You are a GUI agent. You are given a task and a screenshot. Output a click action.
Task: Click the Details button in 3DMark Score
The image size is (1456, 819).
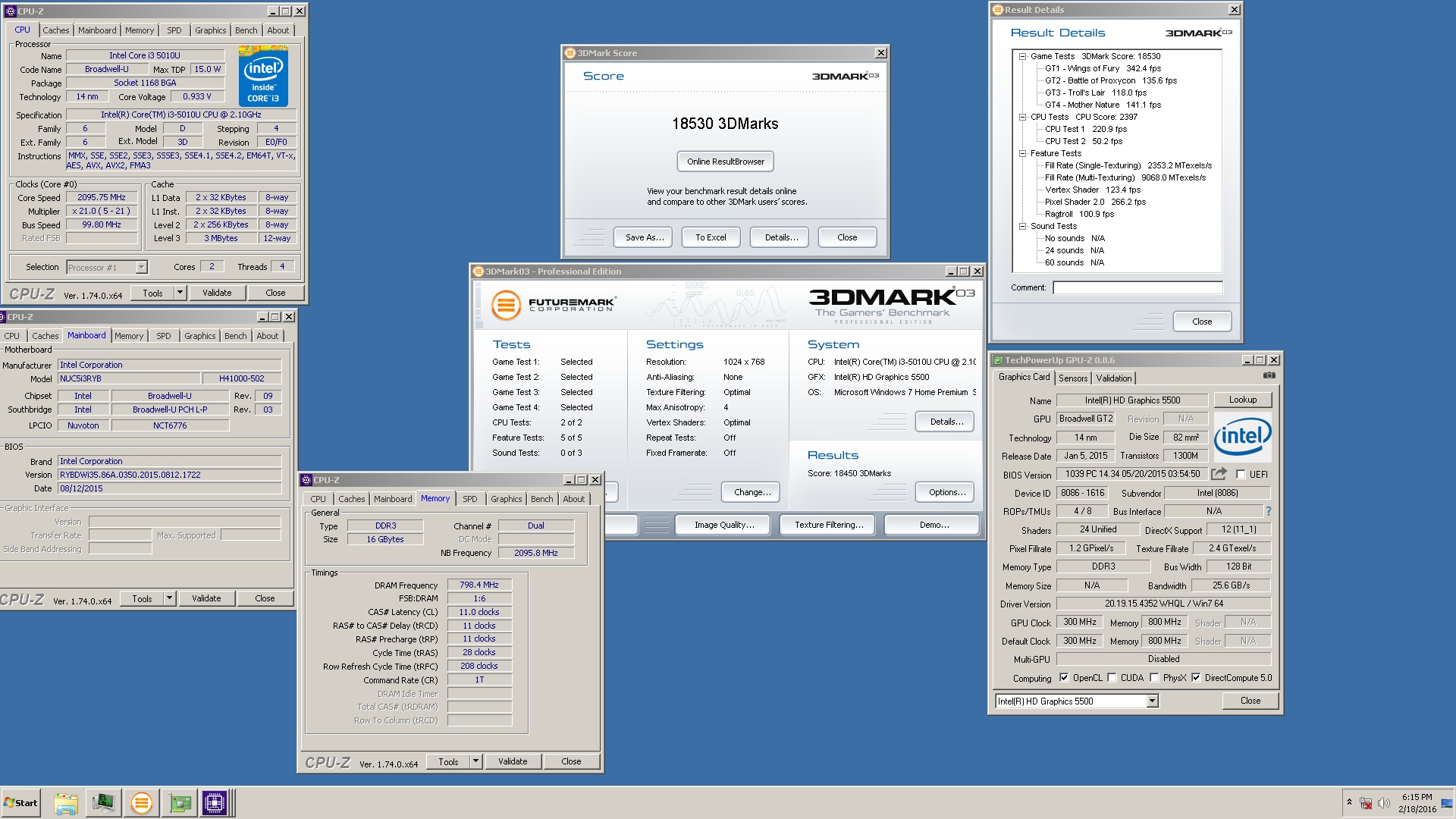pos(781,237)
